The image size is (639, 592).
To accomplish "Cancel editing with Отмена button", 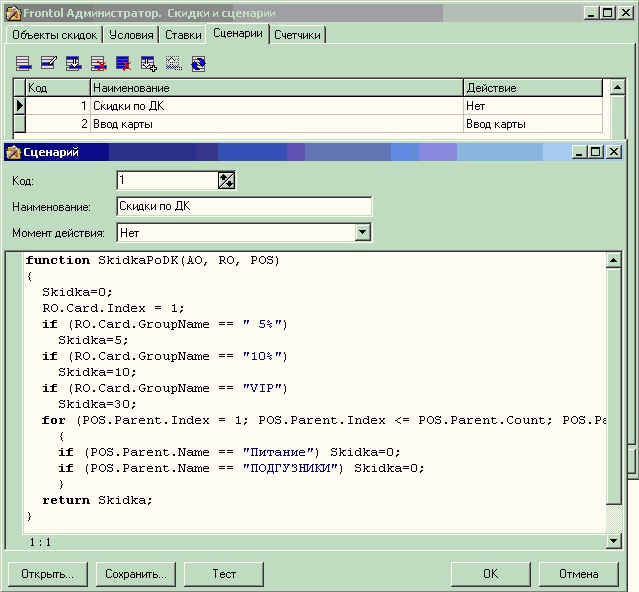I will click(x=579, y=574).
